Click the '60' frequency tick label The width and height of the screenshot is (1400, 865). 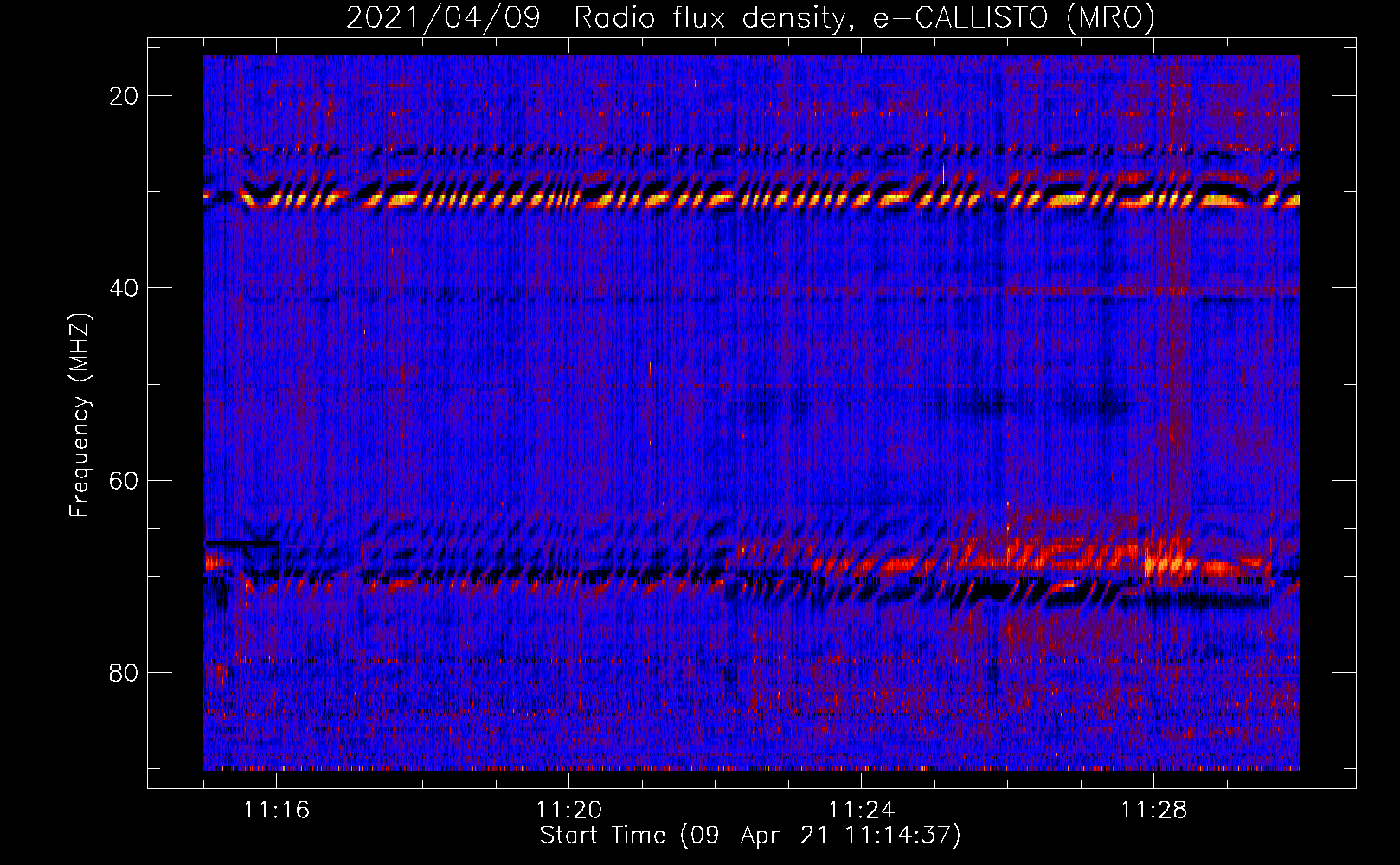coord(124,480)
